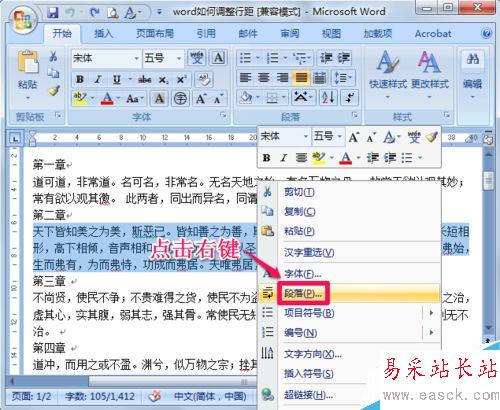The height and width of the screenshot is (410, 500).
Task: Click the Paste icon in clipboard group
Action: [x=28, y=62]
